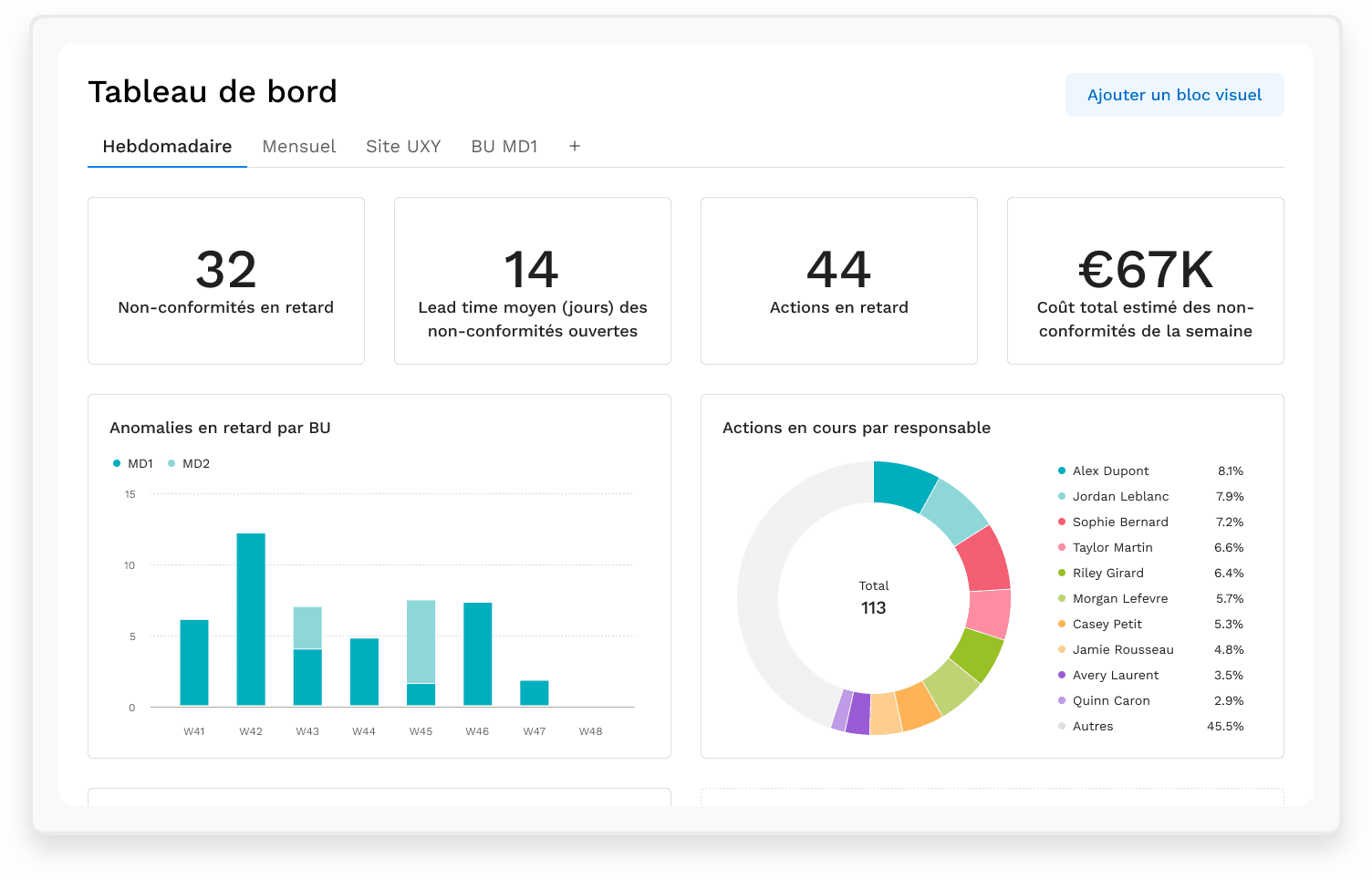The width and height of the screenshot is (1372, 879).
Task: Switch to the Mensuel tab
Action: (x=299, y=146)
